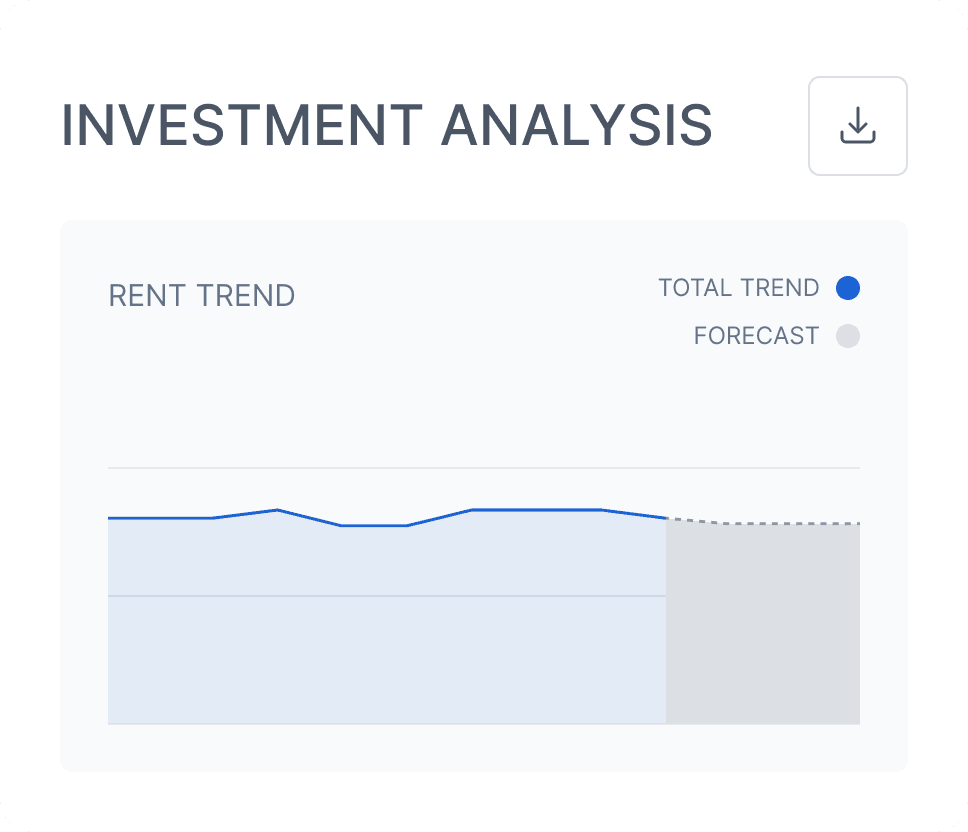The height and width of the screenshot is (832, 968).
Task: Click the right end of the dotted forecast line
Action: click(857, 523)
